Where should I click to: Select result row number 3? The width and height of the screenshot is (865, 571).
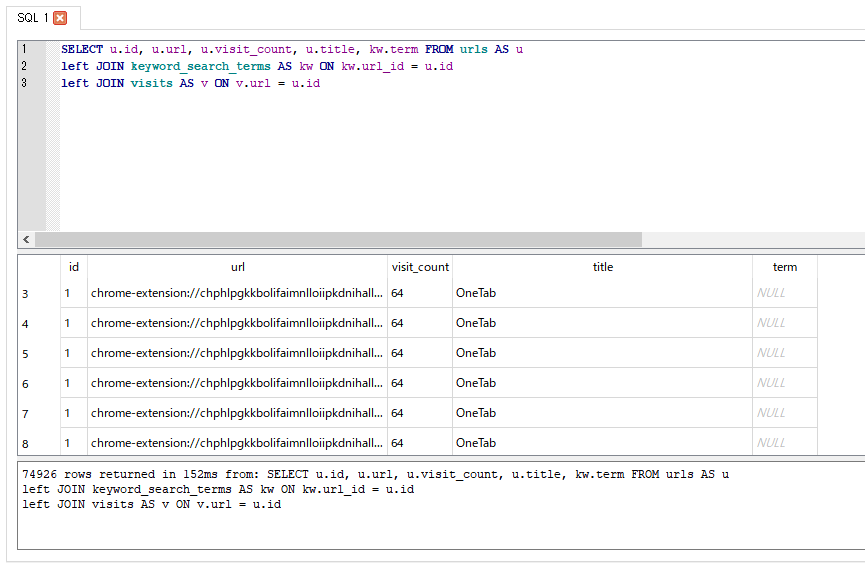[x=26, y=294]
